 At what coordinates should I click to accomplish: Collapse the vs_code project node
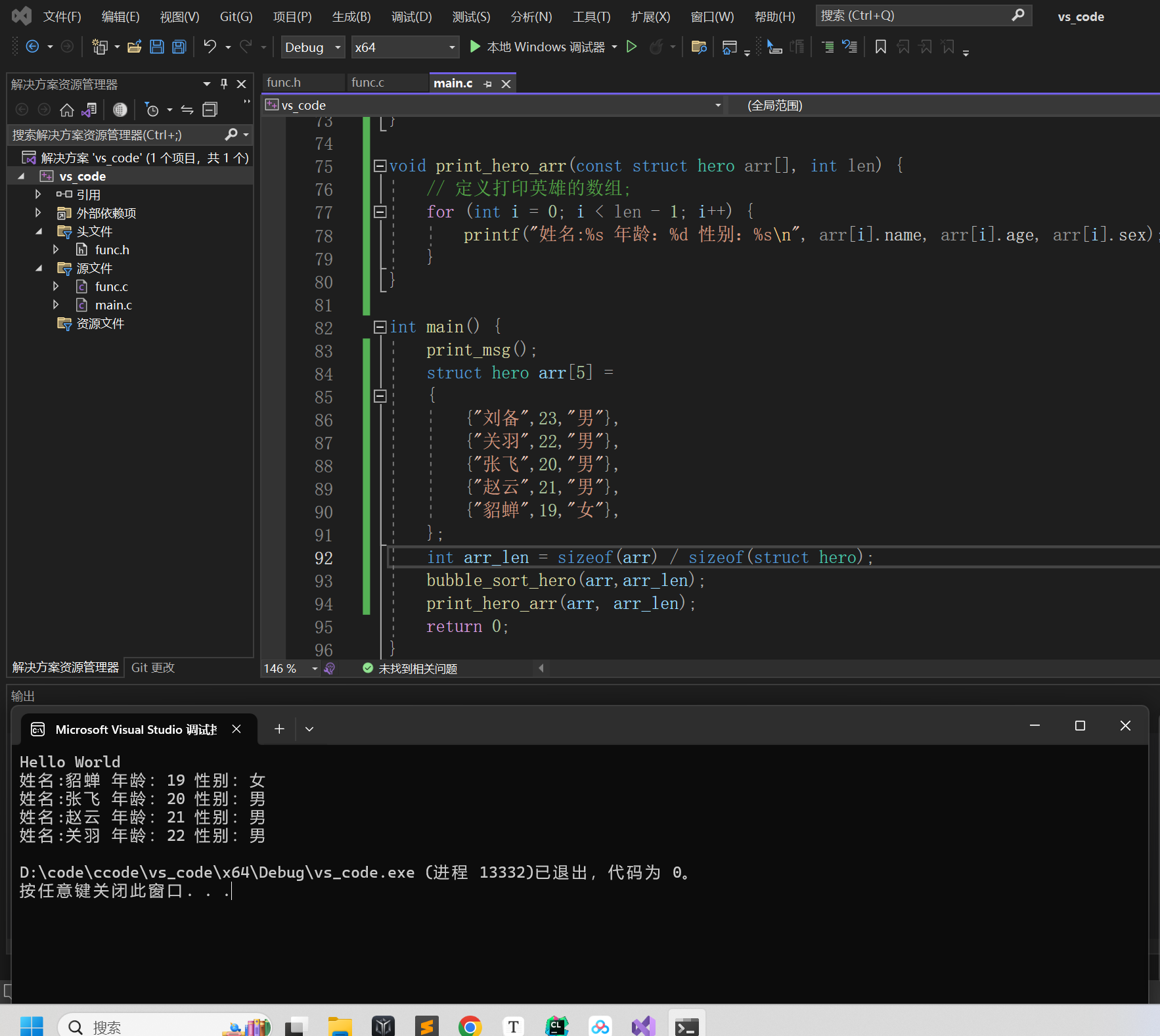coord(21,176)
